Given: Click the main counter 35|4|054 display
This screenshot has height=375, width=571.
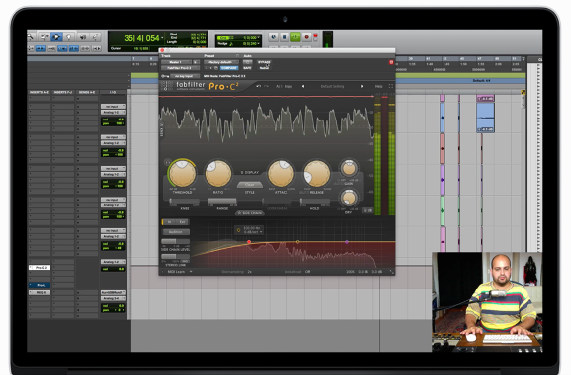Looking at the screenshot, I should [142, 38].
